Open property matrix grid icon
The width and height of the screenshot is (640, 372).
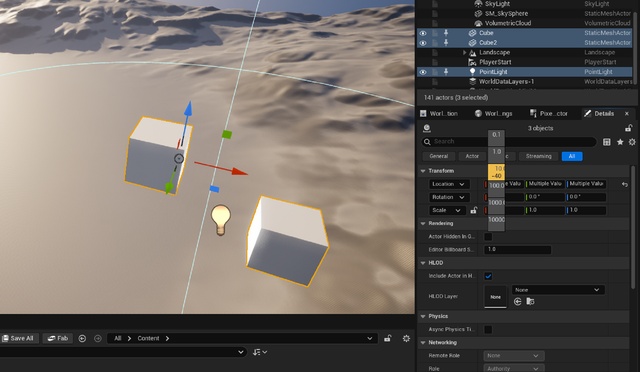(x=607, y=142)
